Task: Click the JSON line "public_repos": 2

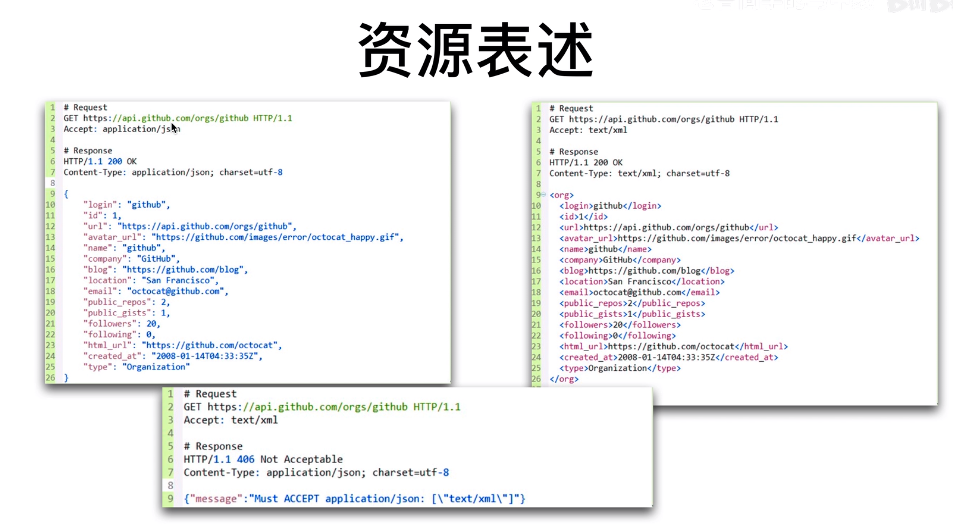Action: pyautogui.click(x=126, y=302)
